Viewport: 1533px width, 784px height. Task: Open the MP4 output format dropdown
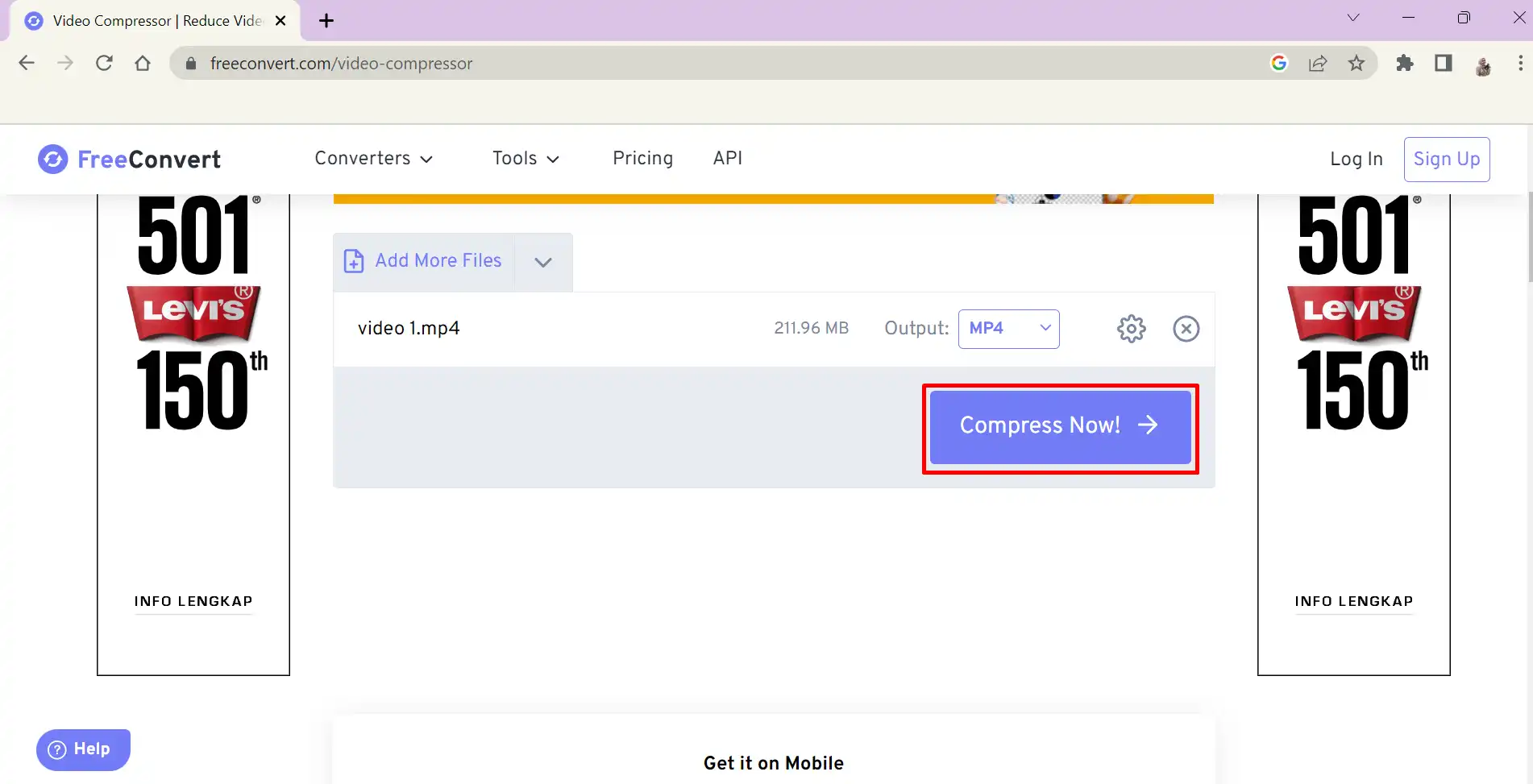[1008, 329]
